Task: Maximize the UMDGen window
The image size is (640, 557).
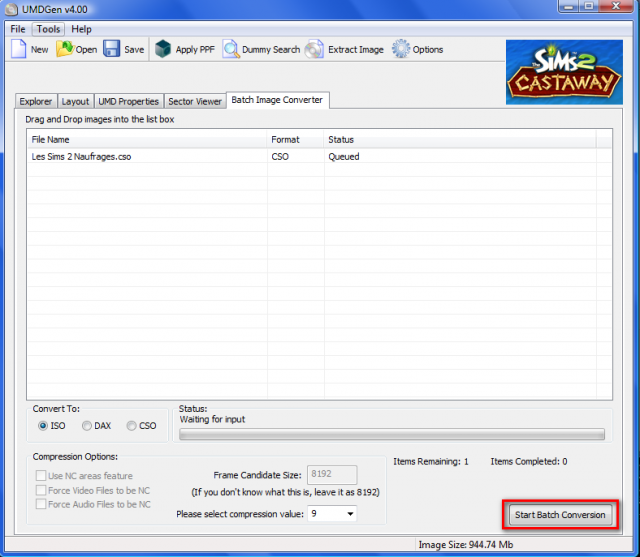Action: point(589,6)
